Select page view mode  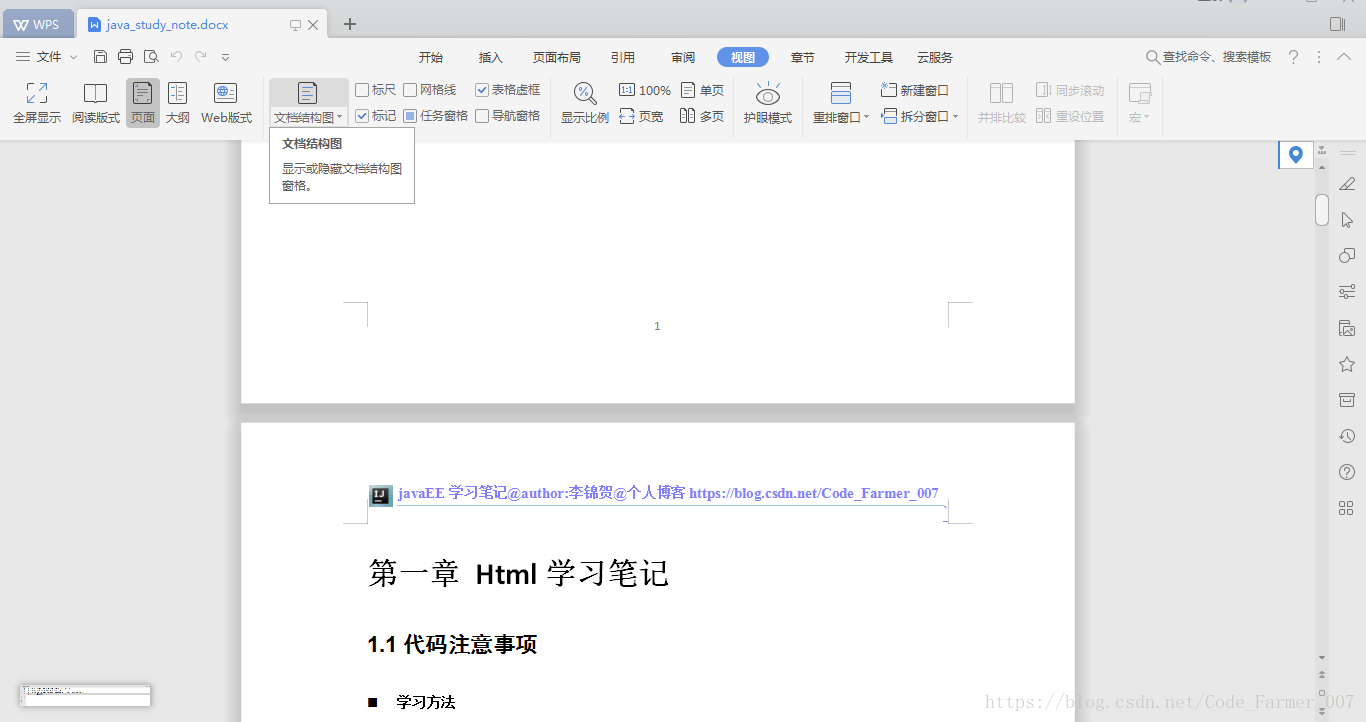143,104
